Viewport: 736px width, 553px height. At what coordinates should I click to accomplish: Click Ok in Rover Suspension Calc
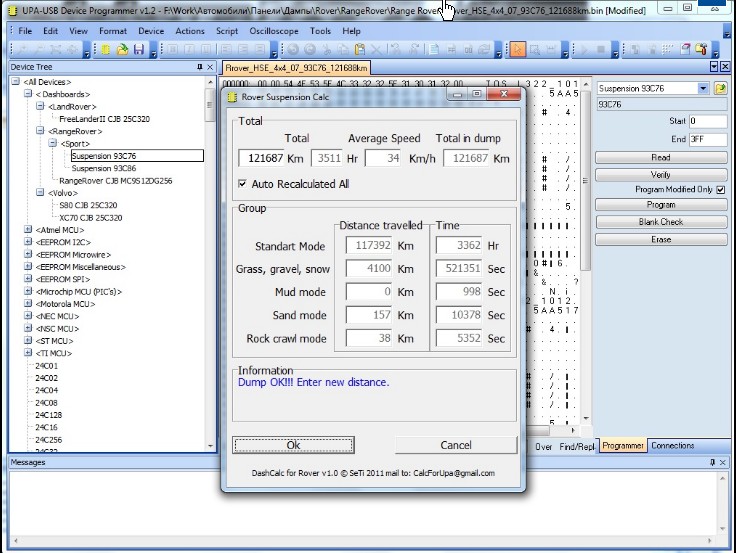(x=293, y=445)
